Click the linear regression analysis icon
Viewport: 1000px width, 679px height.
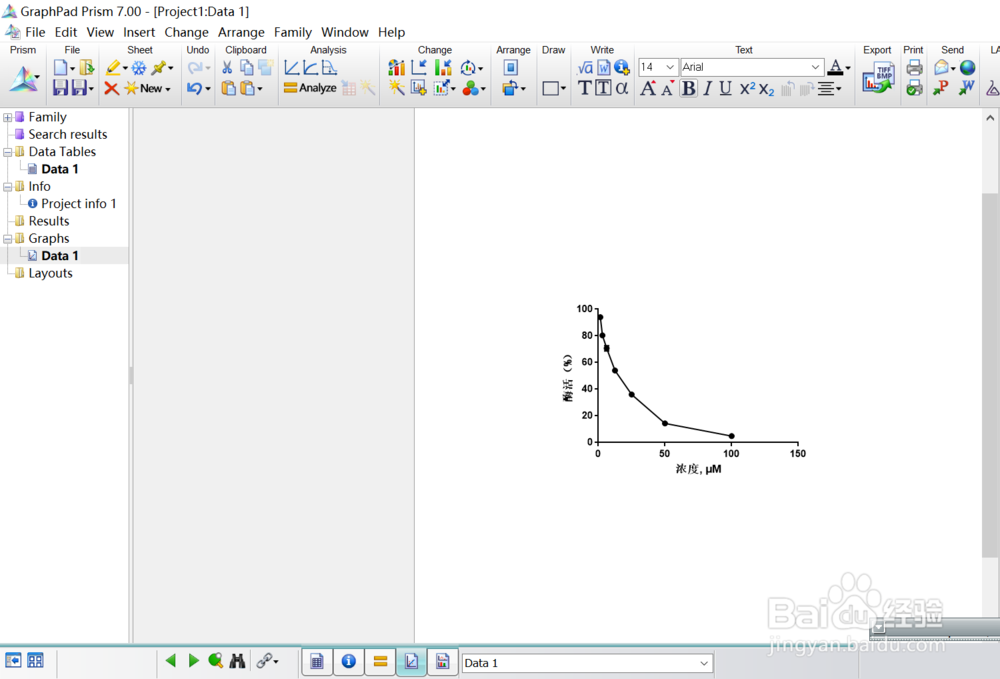(291, 68)
